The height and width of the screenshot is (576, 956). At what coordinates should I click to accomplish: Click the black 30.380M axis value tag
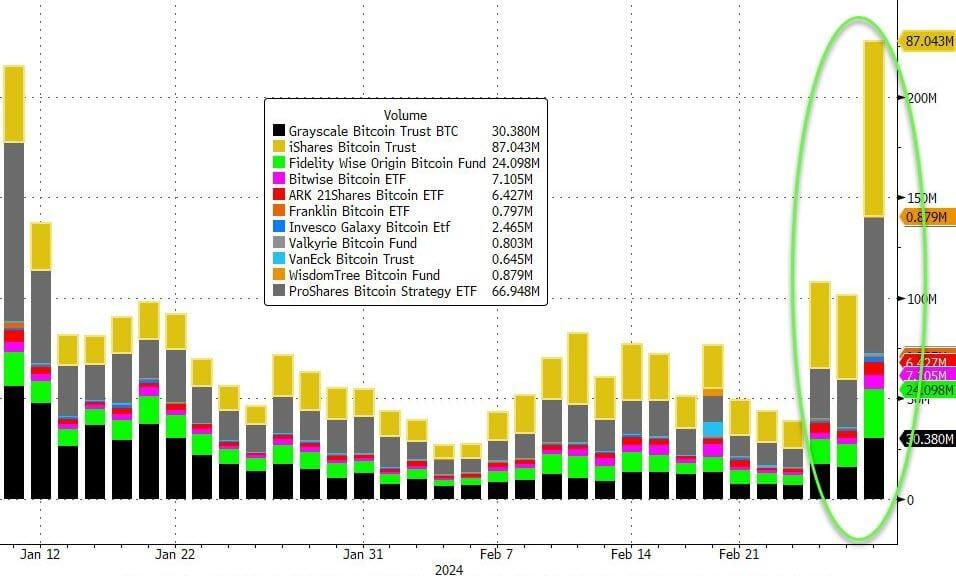coord(928,439)
